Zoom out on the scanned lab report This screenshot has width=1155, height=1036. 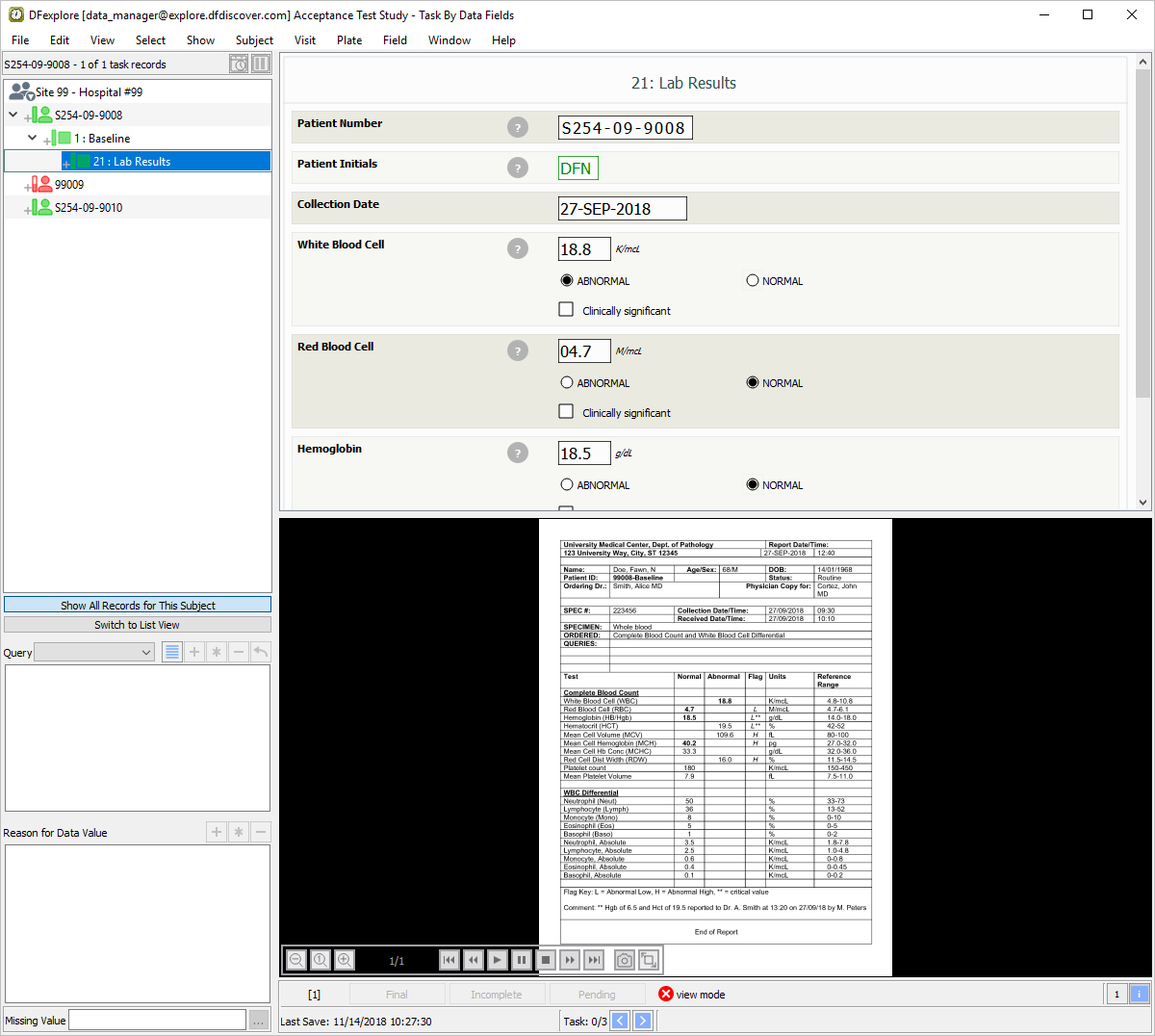pyautogui.click(x=296, y=960)
